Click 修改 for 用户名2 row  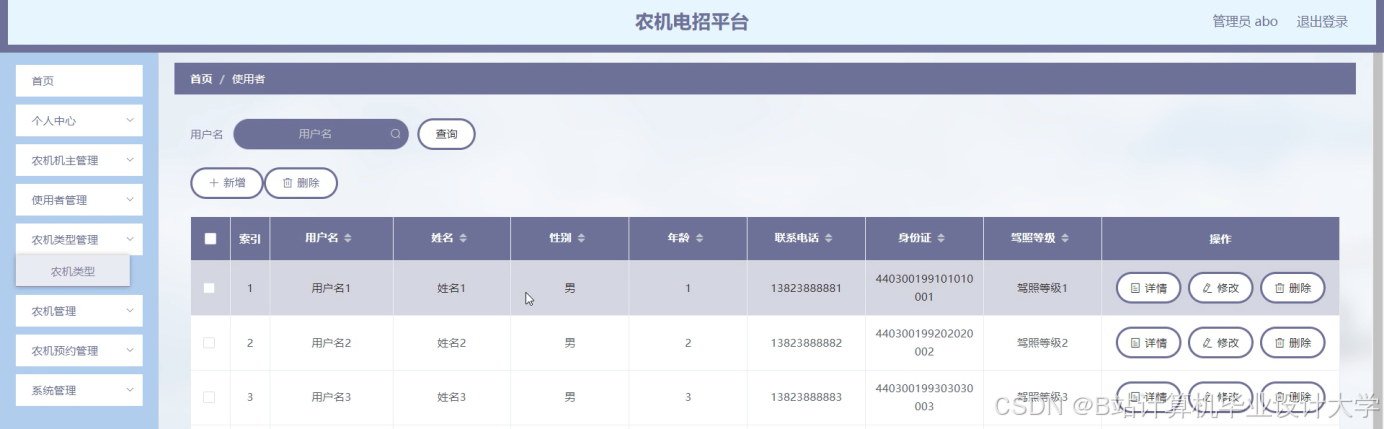[x=1220, y=343]
